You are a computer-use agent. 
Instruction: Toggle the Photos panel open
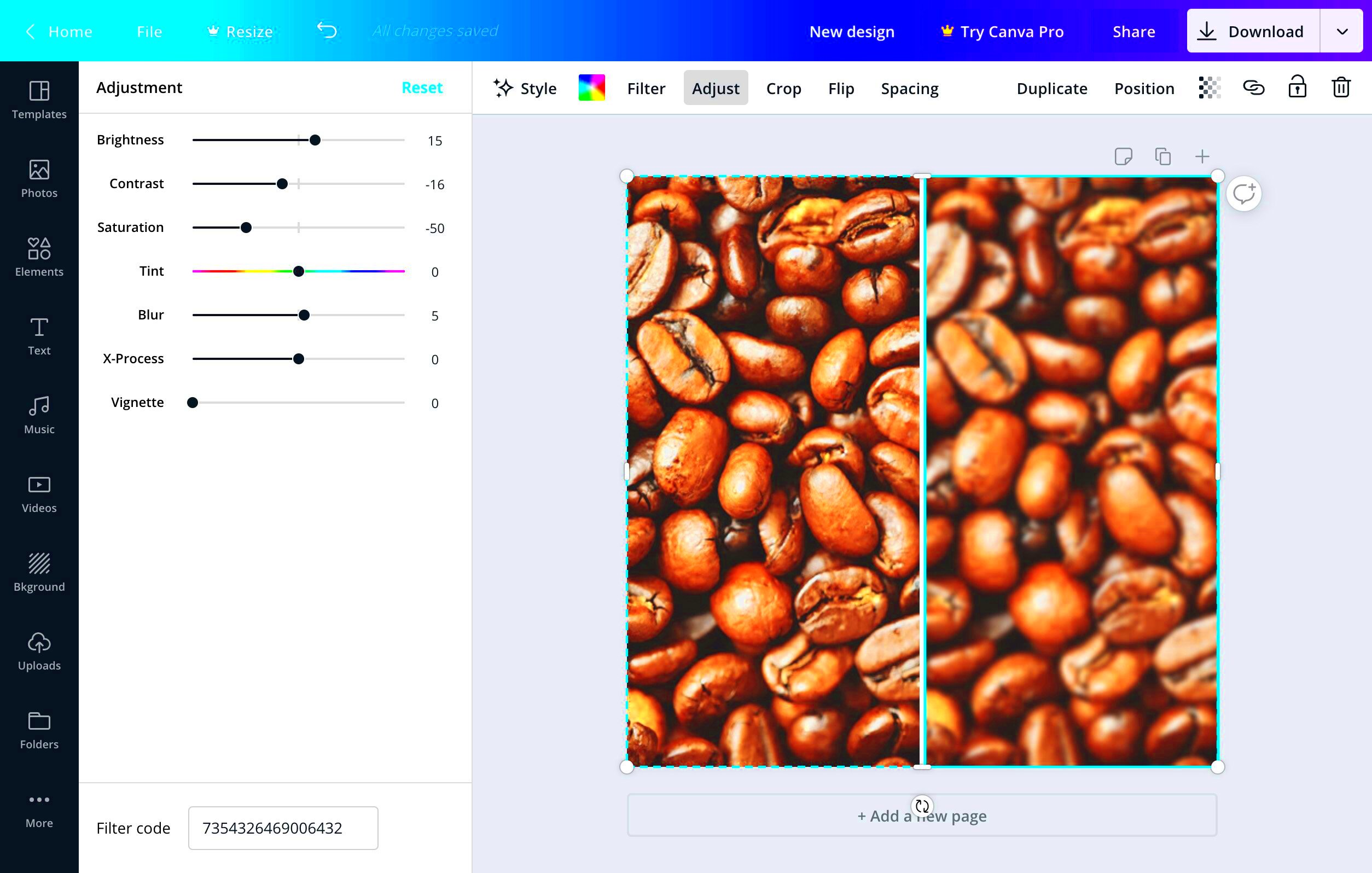40,178
